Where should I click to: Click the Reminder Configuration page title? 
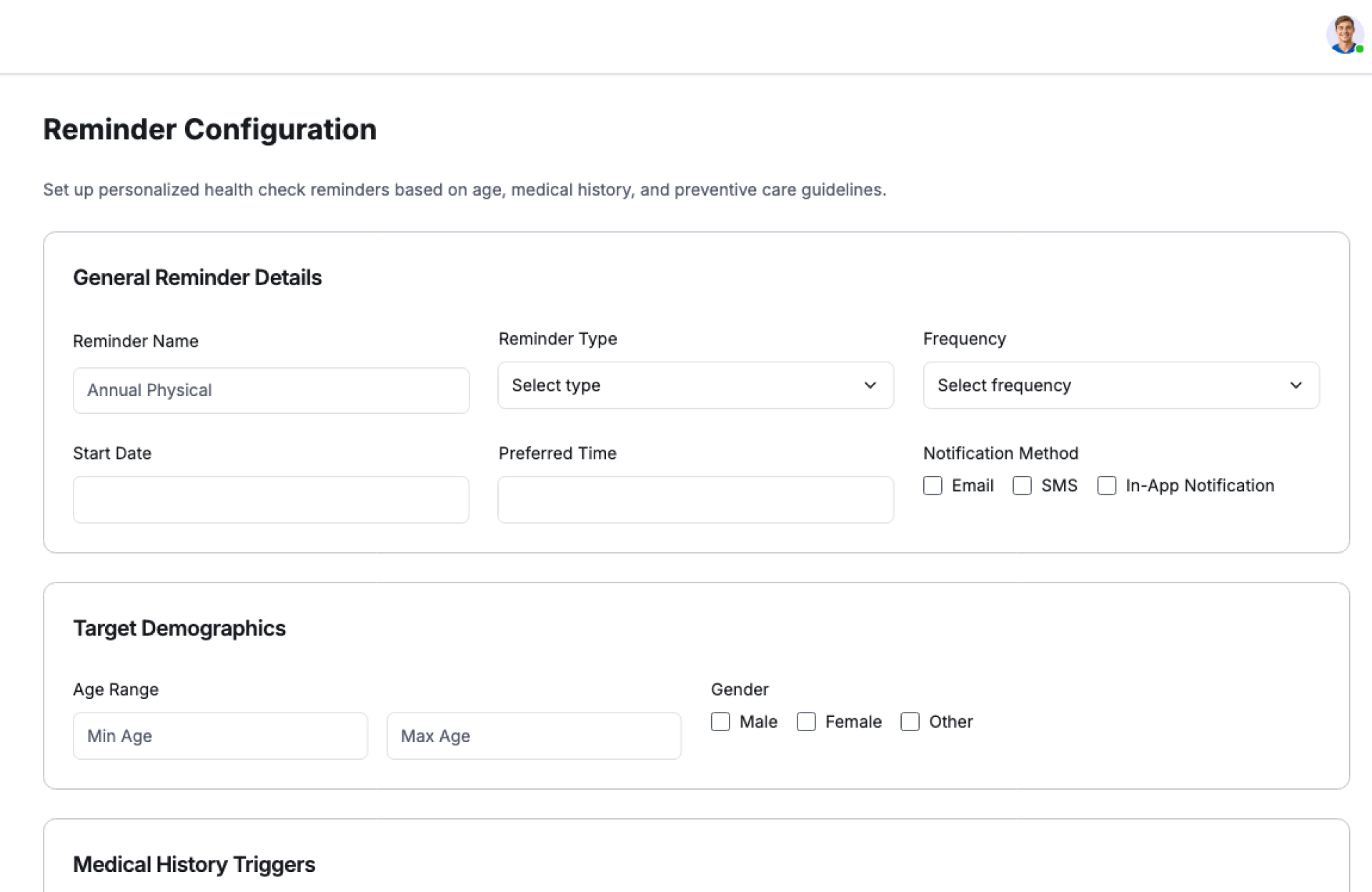209,129
